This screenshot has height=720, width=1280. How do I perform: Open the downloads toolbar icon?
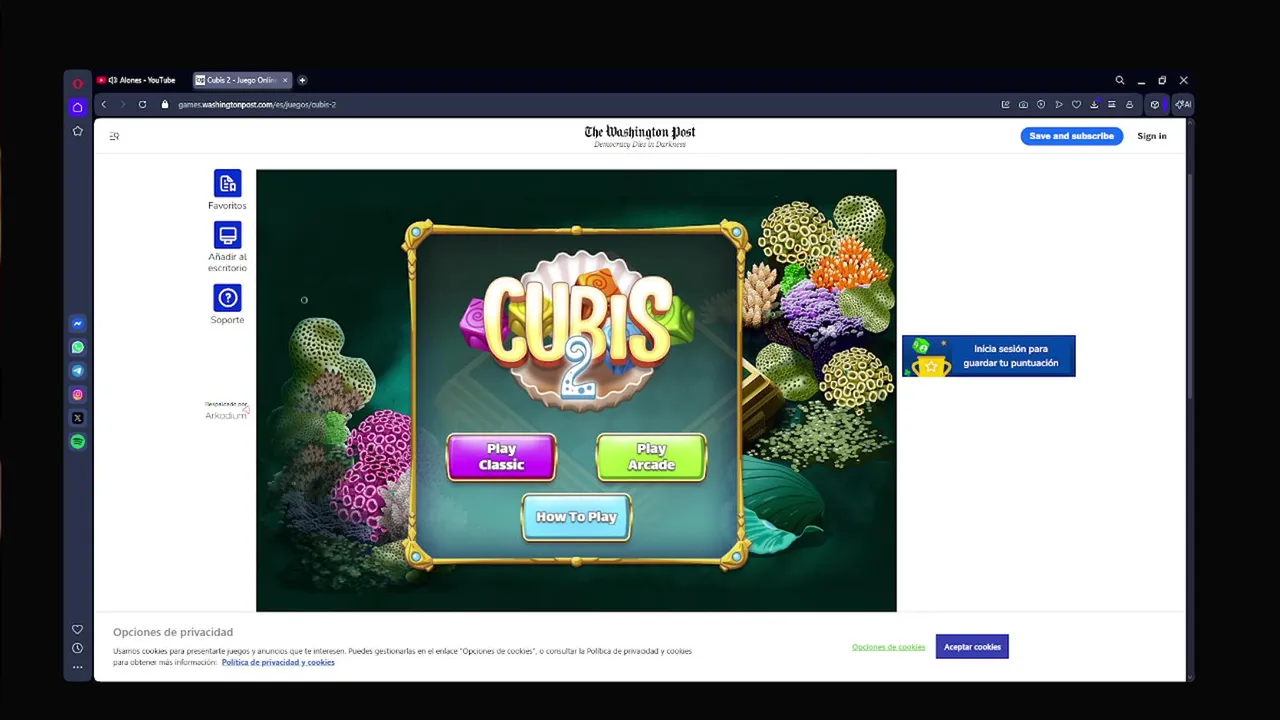1094,104
